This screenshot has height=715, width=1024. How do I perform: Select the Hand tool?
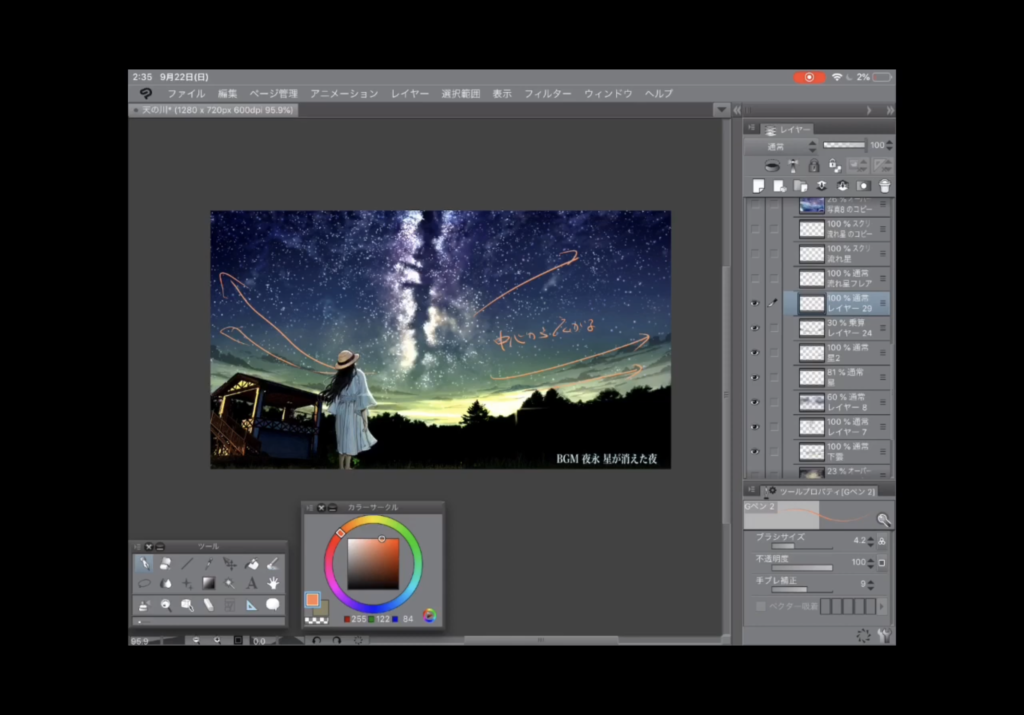click(273, 584)
